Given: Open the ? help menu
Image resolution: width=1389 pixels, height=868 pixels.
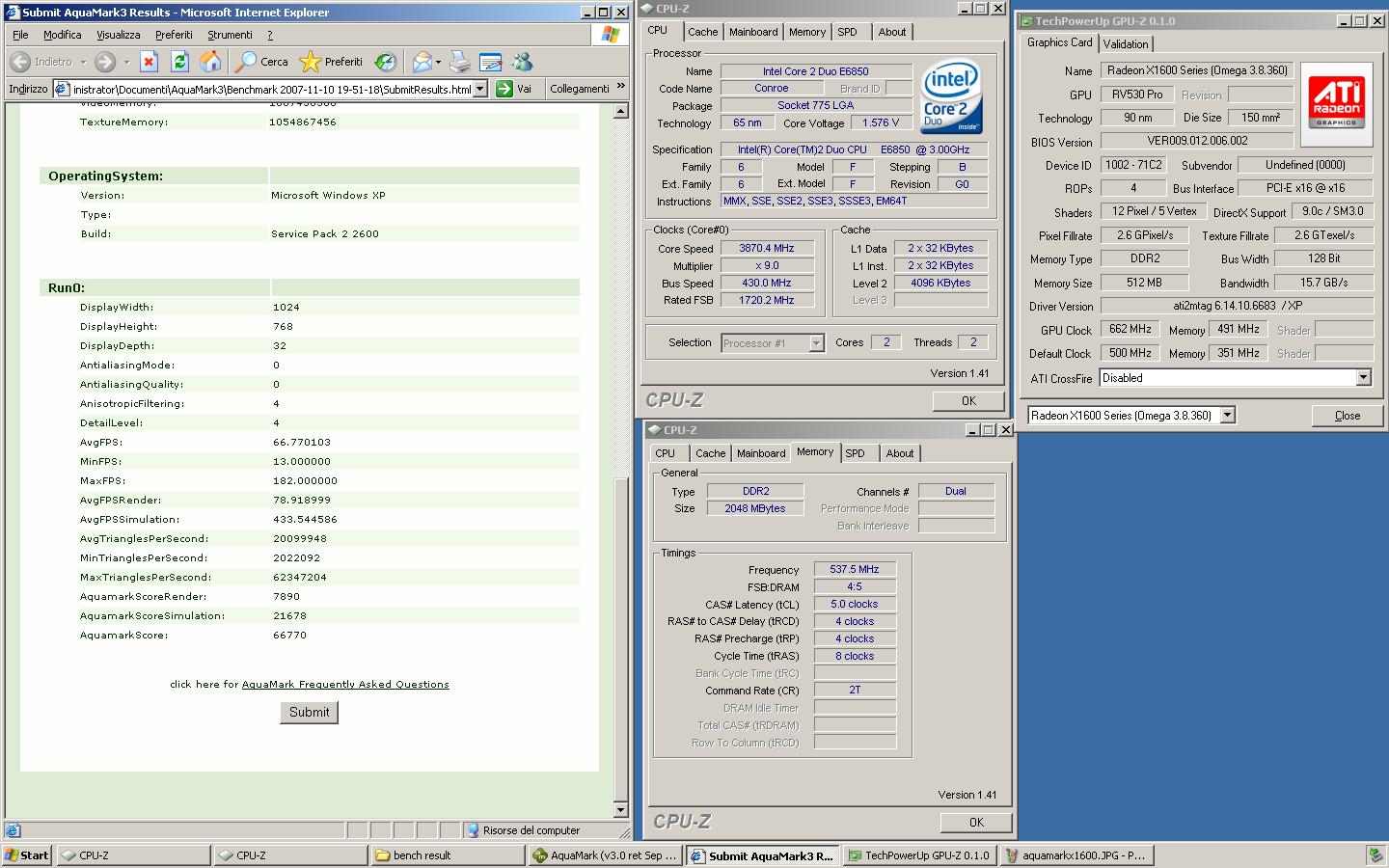Looking at the screenshot, I should coord(270,35).
